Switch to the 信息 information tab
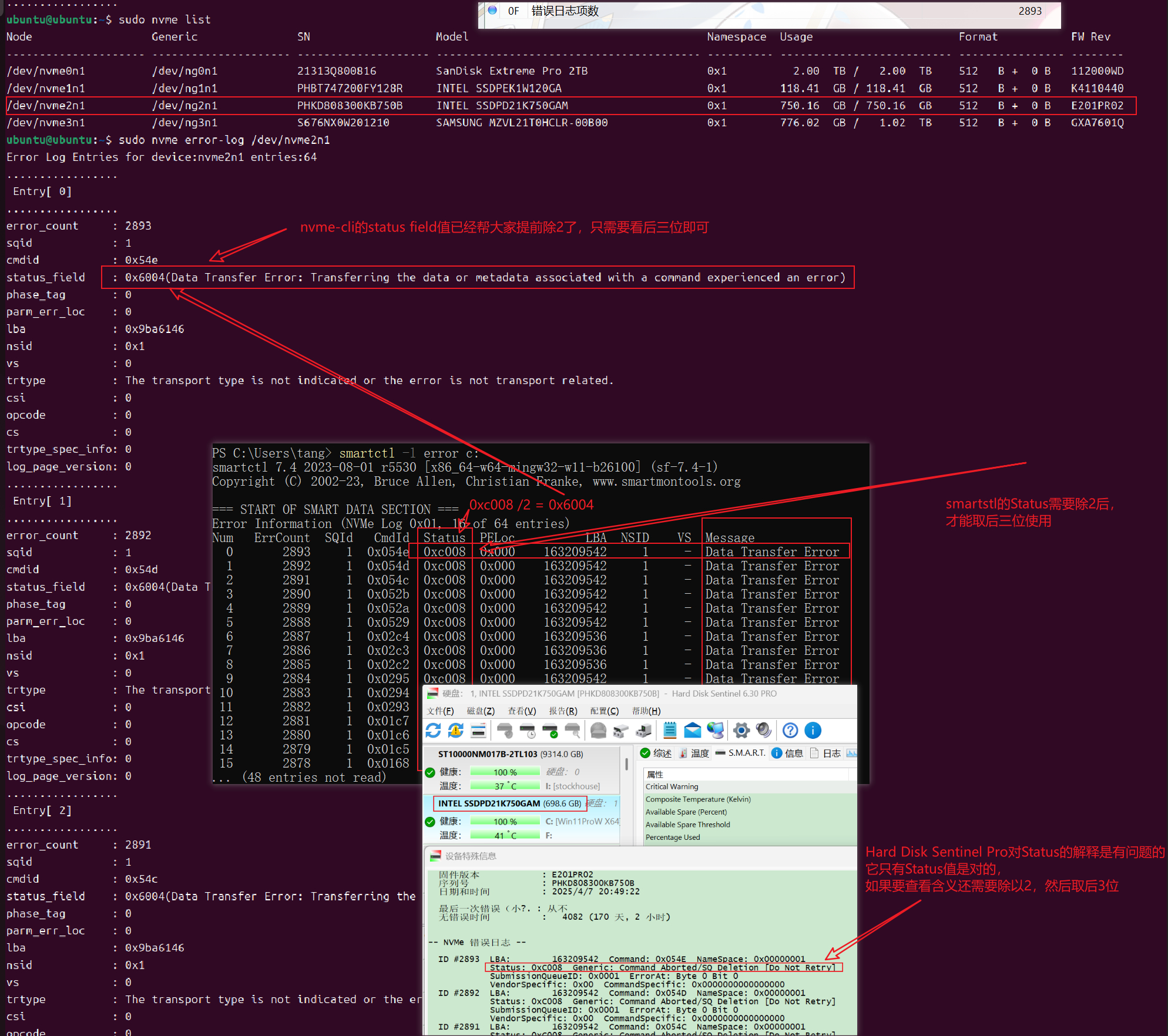The image size is (1168, 1036). (787, 753)
